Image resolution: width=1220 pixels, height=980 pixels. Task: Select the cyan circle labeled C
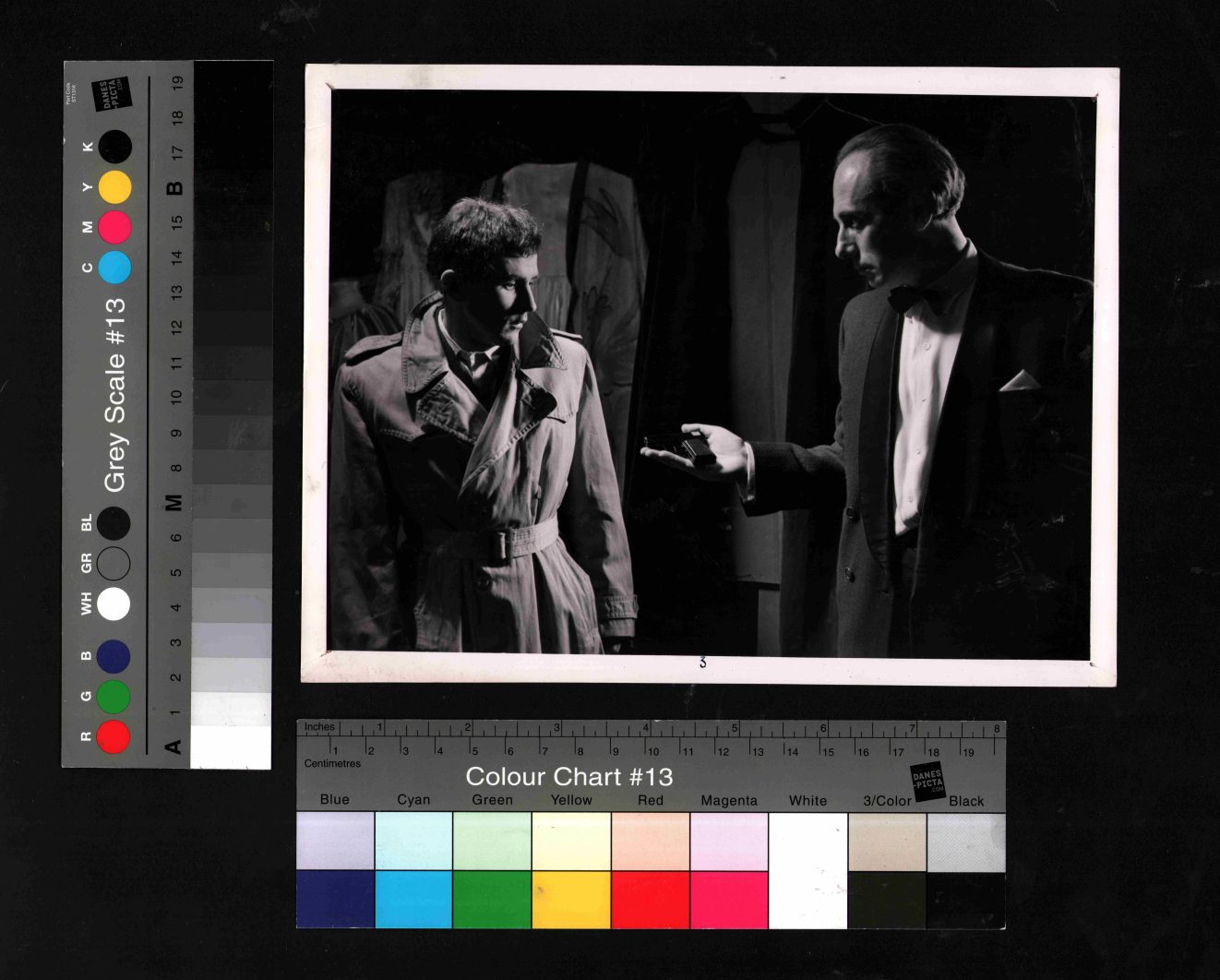click(x=114, y=268)
